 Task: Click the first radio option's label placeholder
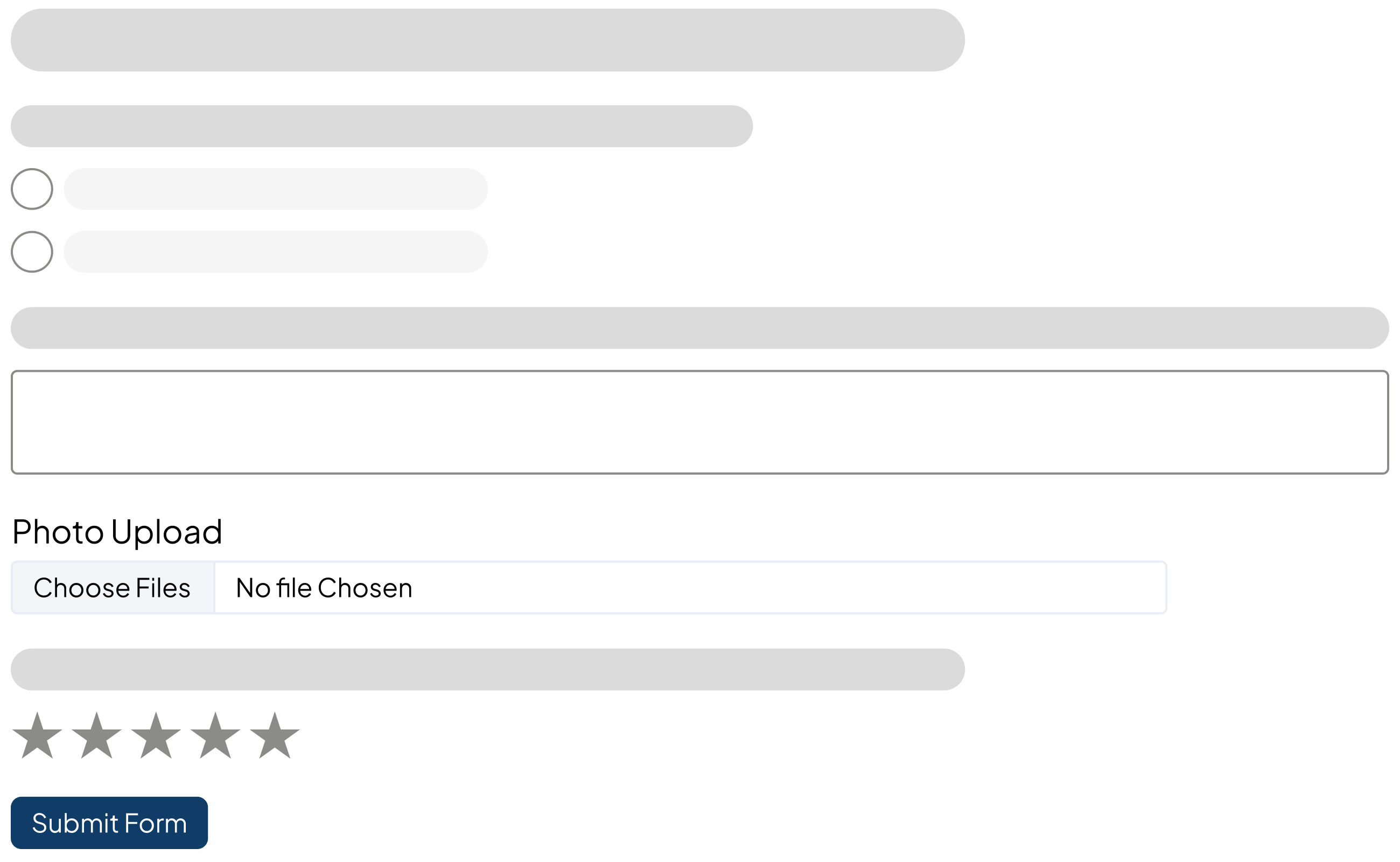[x=276, y=189]
